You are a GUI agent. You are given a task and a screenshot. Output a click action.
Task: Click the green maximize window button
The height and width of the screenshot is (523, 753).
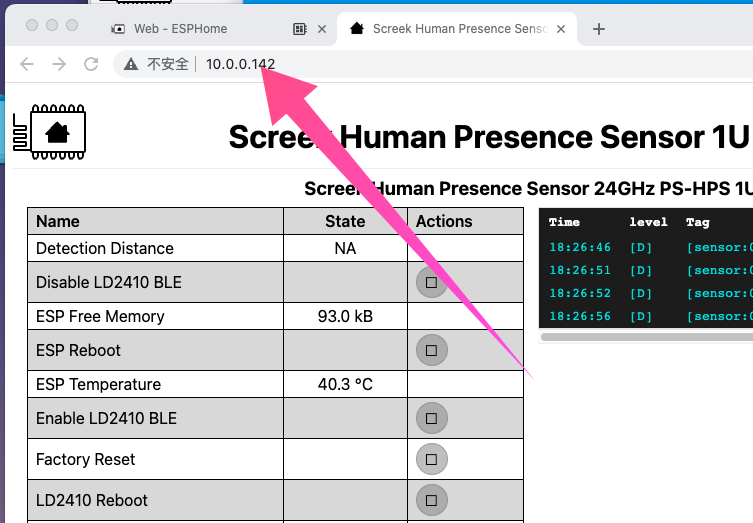coord(72,25)
